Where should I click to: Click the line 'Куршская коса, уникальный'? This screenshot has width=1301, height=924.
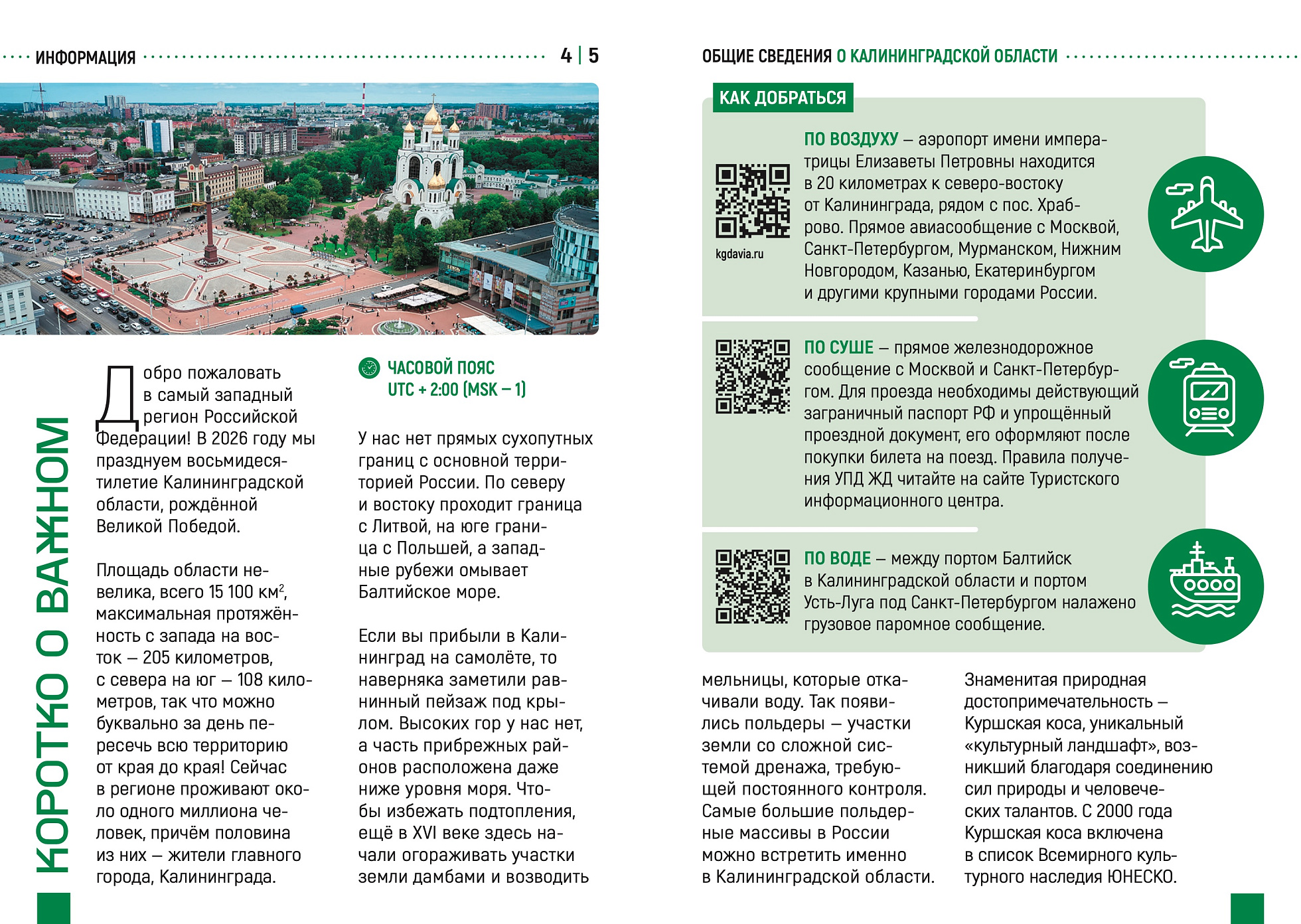pos(1073,724)
